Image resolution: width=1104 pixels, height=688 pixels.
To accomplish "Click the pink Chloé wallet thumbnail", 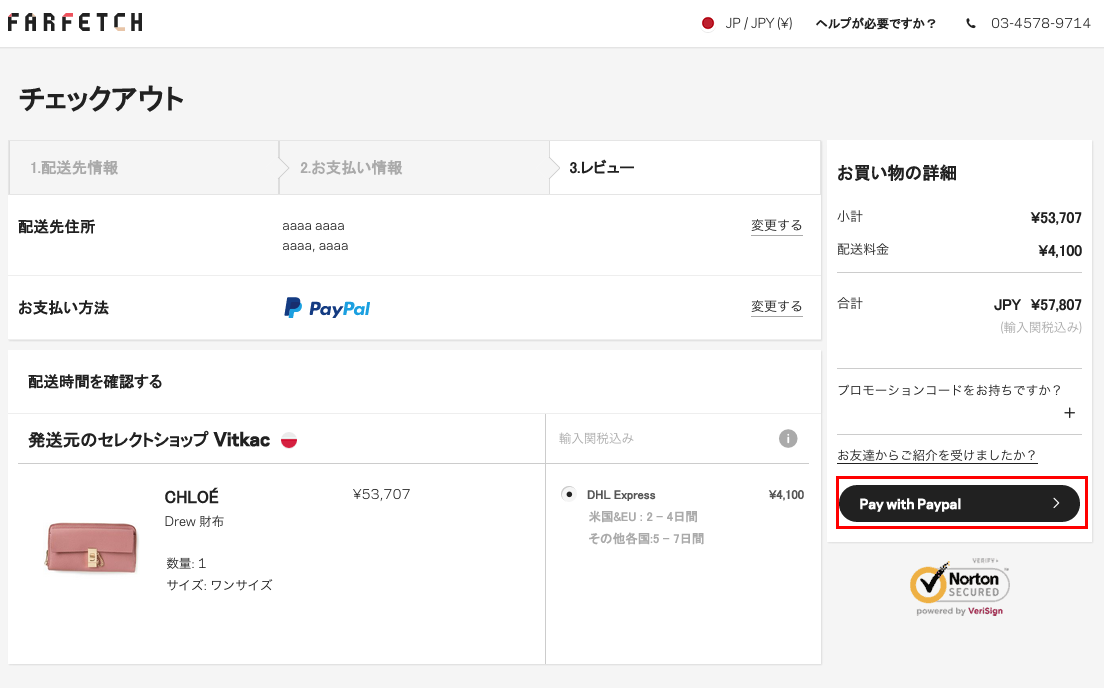I will click(91, 547).
